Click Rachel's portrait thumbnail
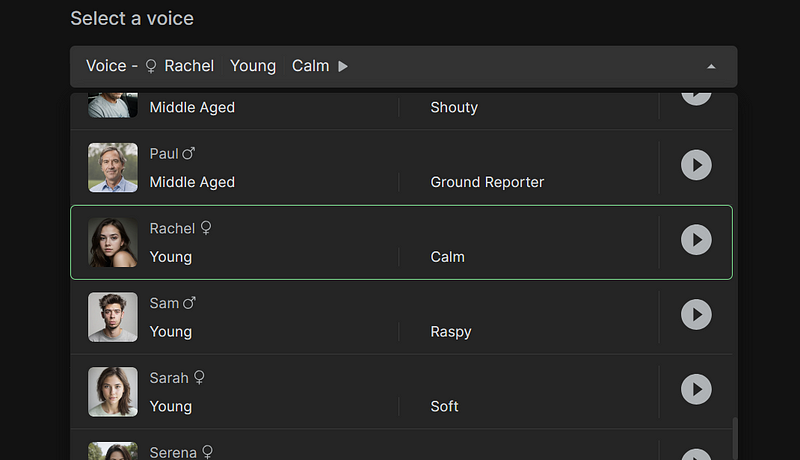The image size is (800, 460). point(113,242)
